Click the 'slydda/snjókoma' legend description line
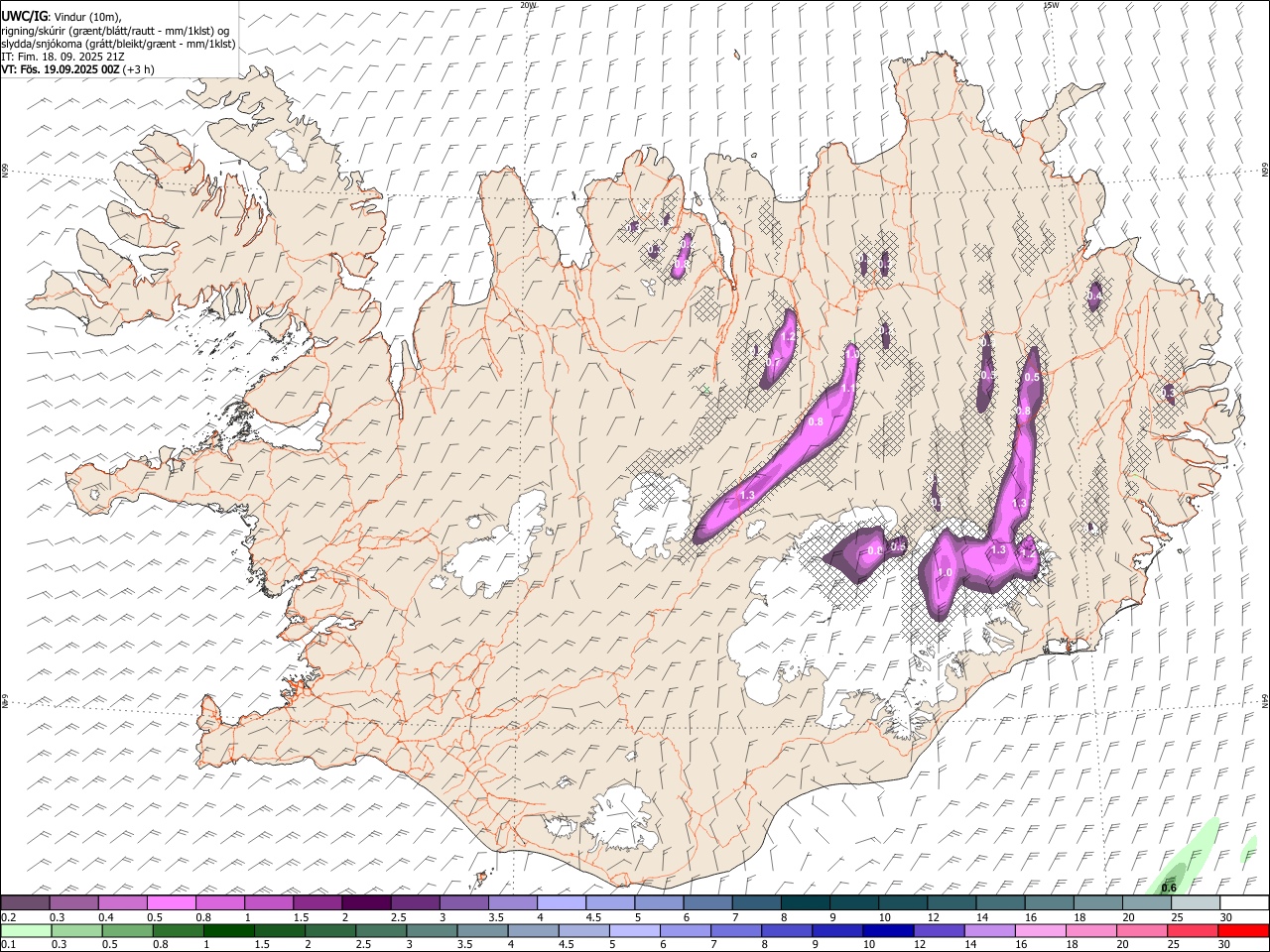 pyautogui.click(x=118, y=44)
